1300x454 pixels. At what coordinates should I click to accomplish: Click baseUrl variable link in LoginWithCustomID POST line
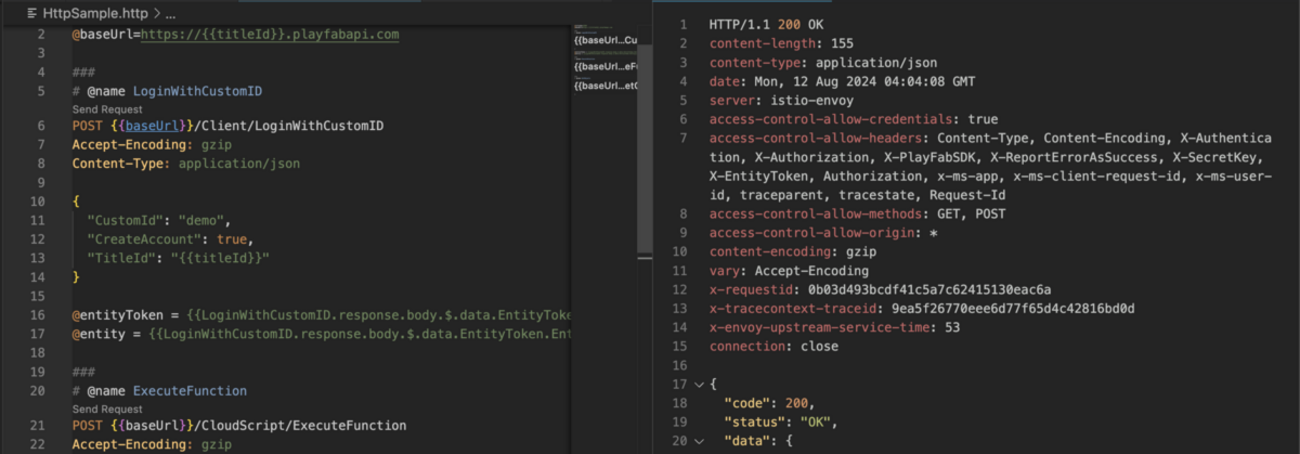[143, 126]
